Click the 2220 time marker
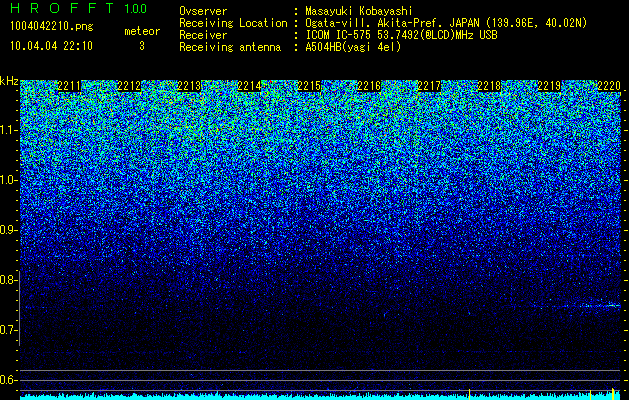This screenshot has height=400, width=629. [609, 86]
